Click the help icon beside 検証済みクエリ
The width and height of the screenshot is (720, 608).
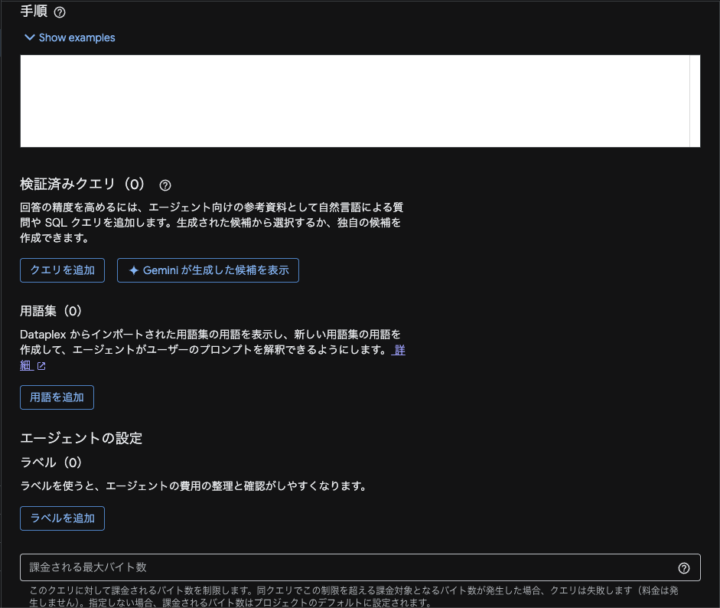click(165, 185)
